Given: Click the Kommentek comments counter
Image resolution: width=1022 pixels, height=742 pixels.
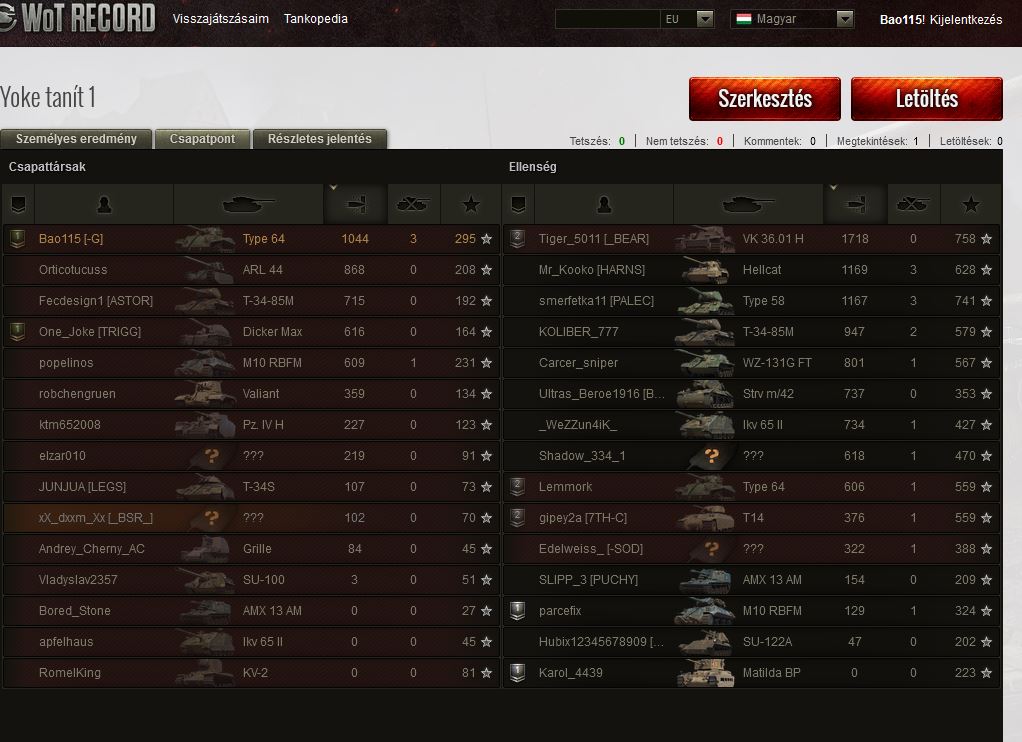Looking at the screenshot, I should click(780, 141).
